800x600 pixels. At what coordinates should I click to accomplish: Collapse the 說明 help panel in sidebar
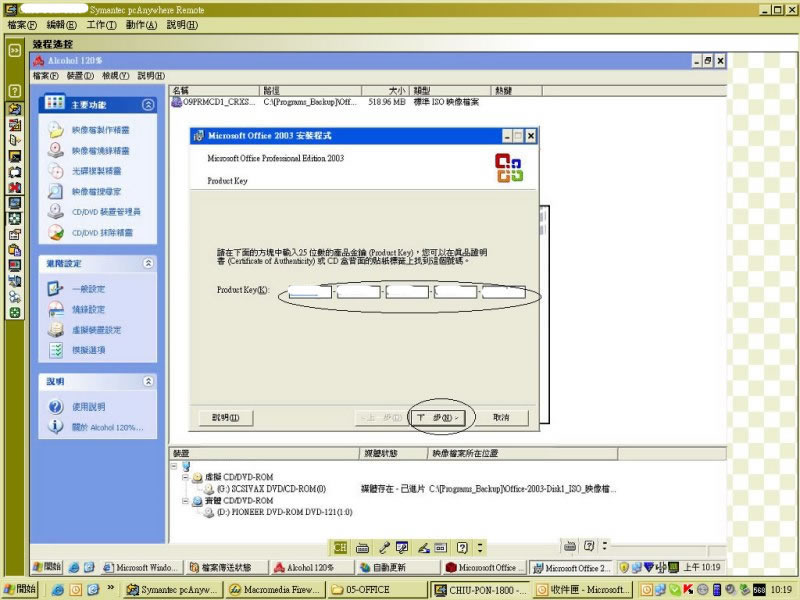click(x=148, y=381)
